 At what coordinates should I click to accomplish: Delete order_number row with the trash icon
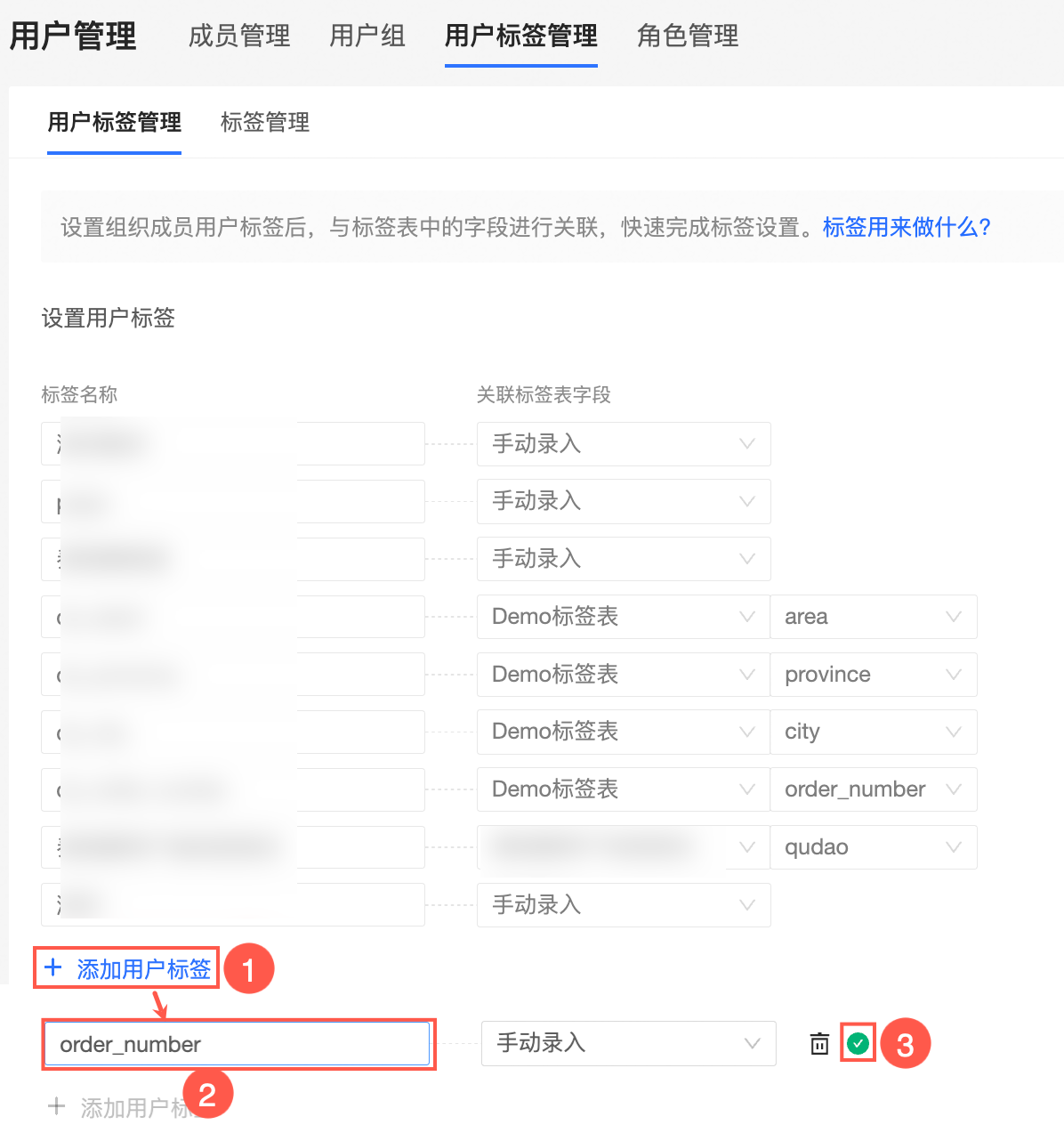819,1043
